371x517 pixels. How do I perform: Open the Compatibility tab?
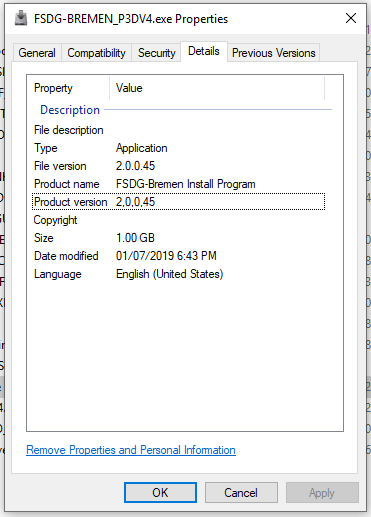click(x=96, y=53)
